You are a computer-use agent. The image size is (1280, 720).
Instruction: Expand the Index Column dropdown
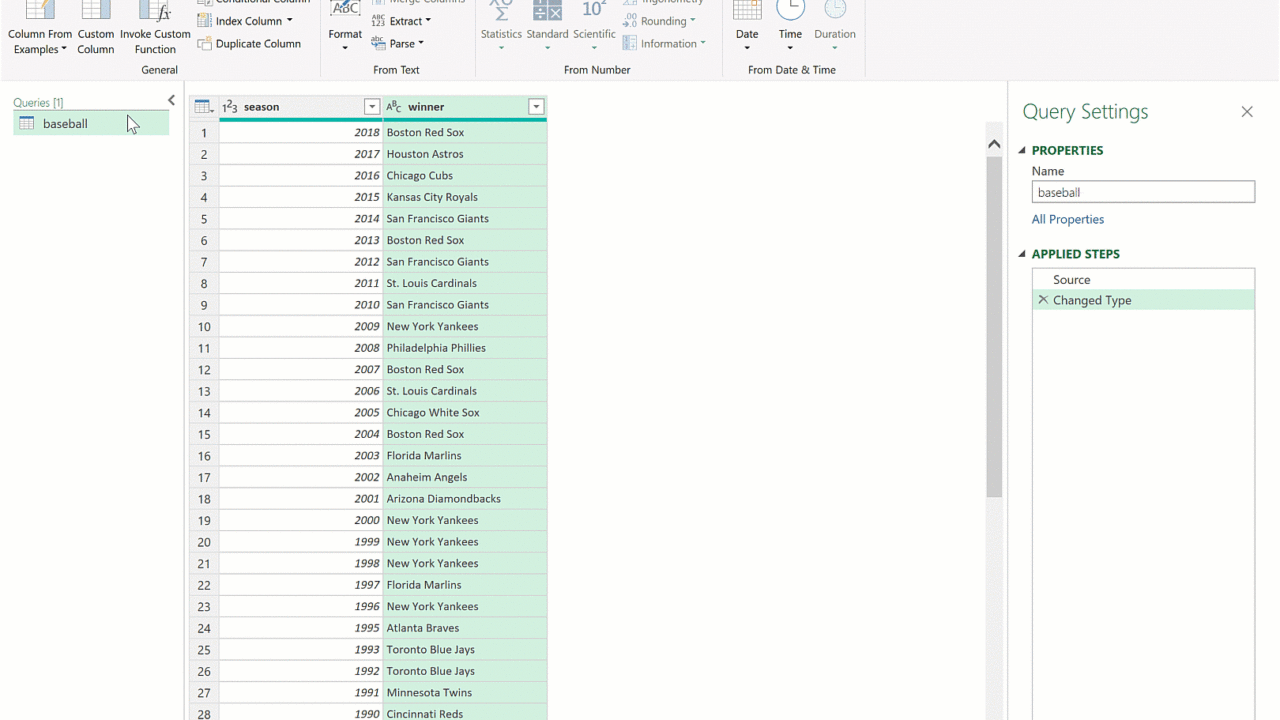pos(290,21)
